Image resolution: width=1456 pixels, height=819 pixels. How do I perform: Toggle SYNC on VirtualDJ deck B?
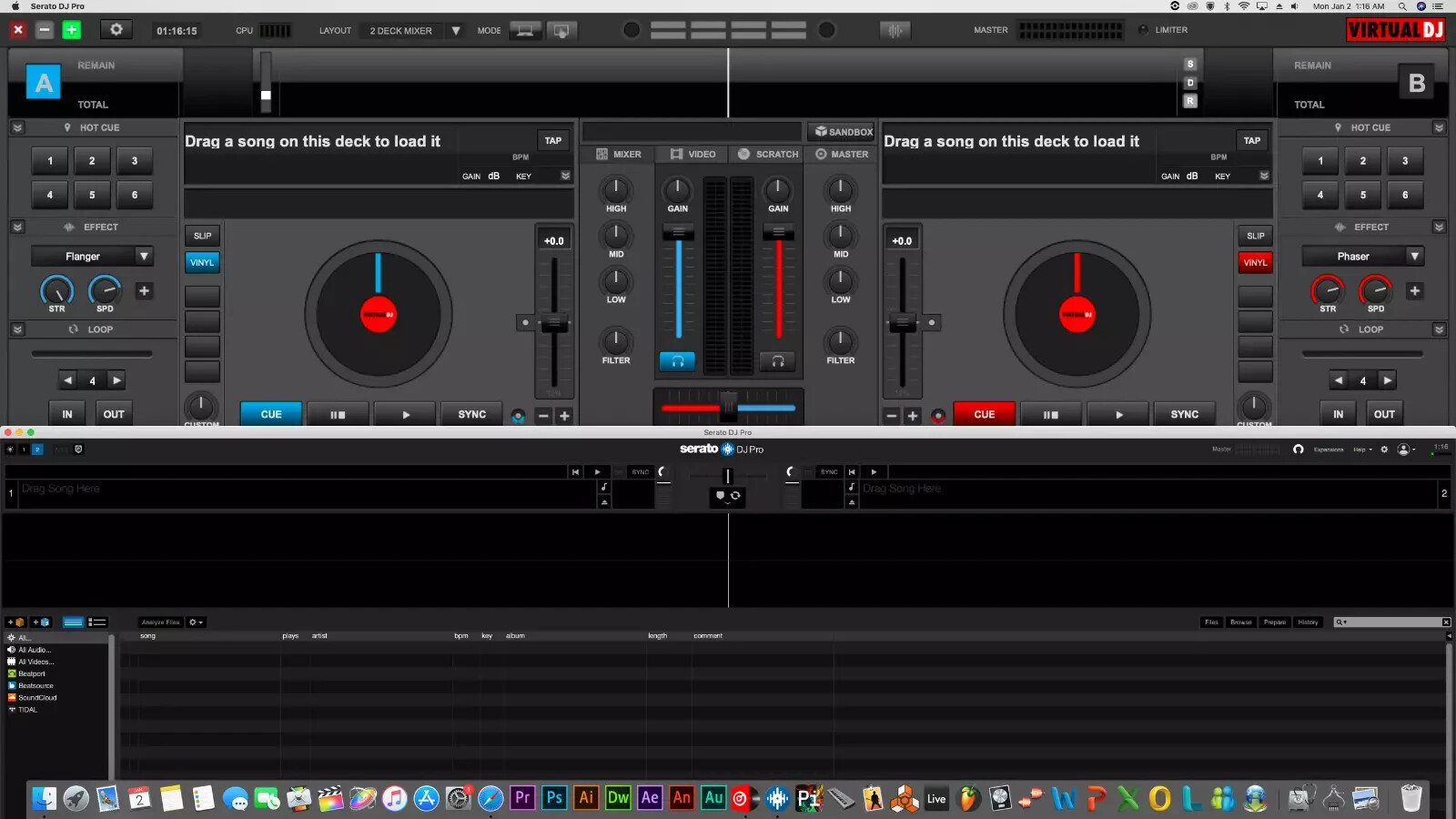(1184, 414)
